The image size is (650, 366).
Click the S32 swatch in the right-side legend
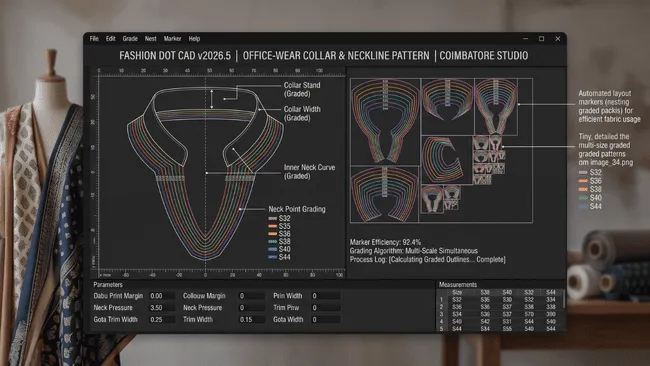(x=583, y=172)
